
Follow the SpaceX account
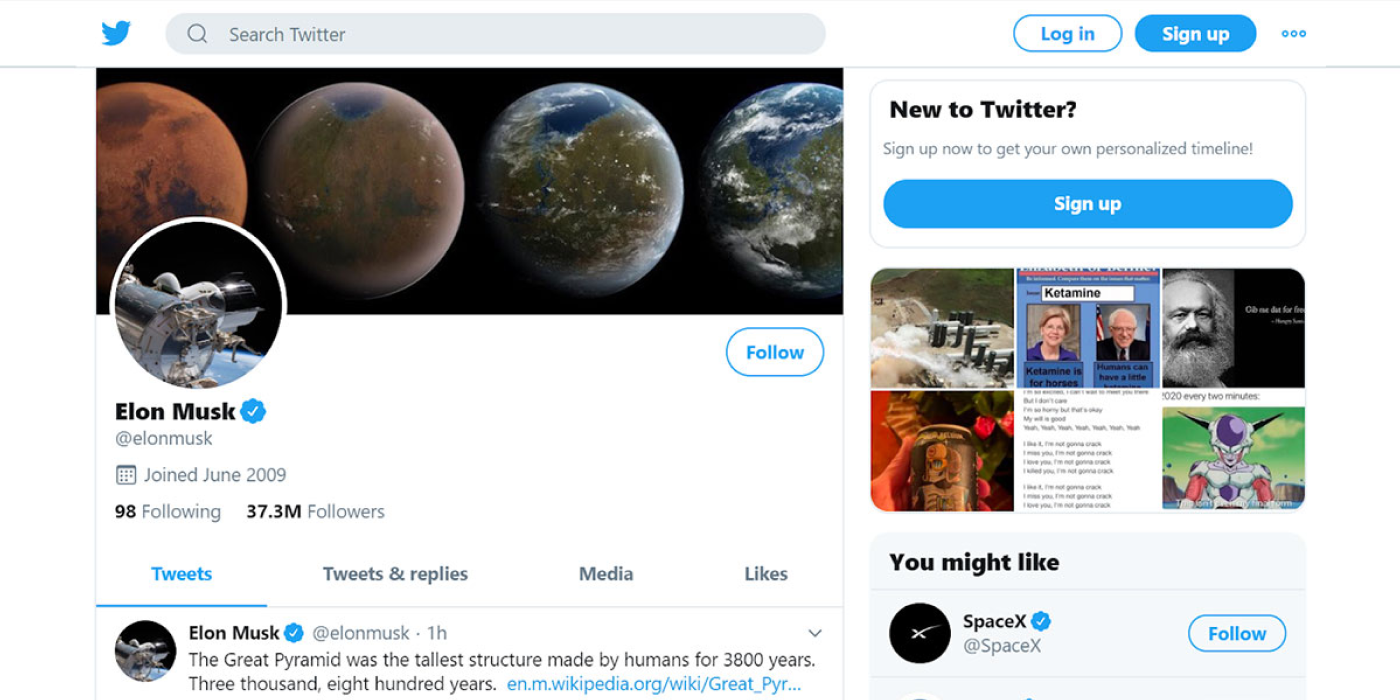click(1237, 633)
